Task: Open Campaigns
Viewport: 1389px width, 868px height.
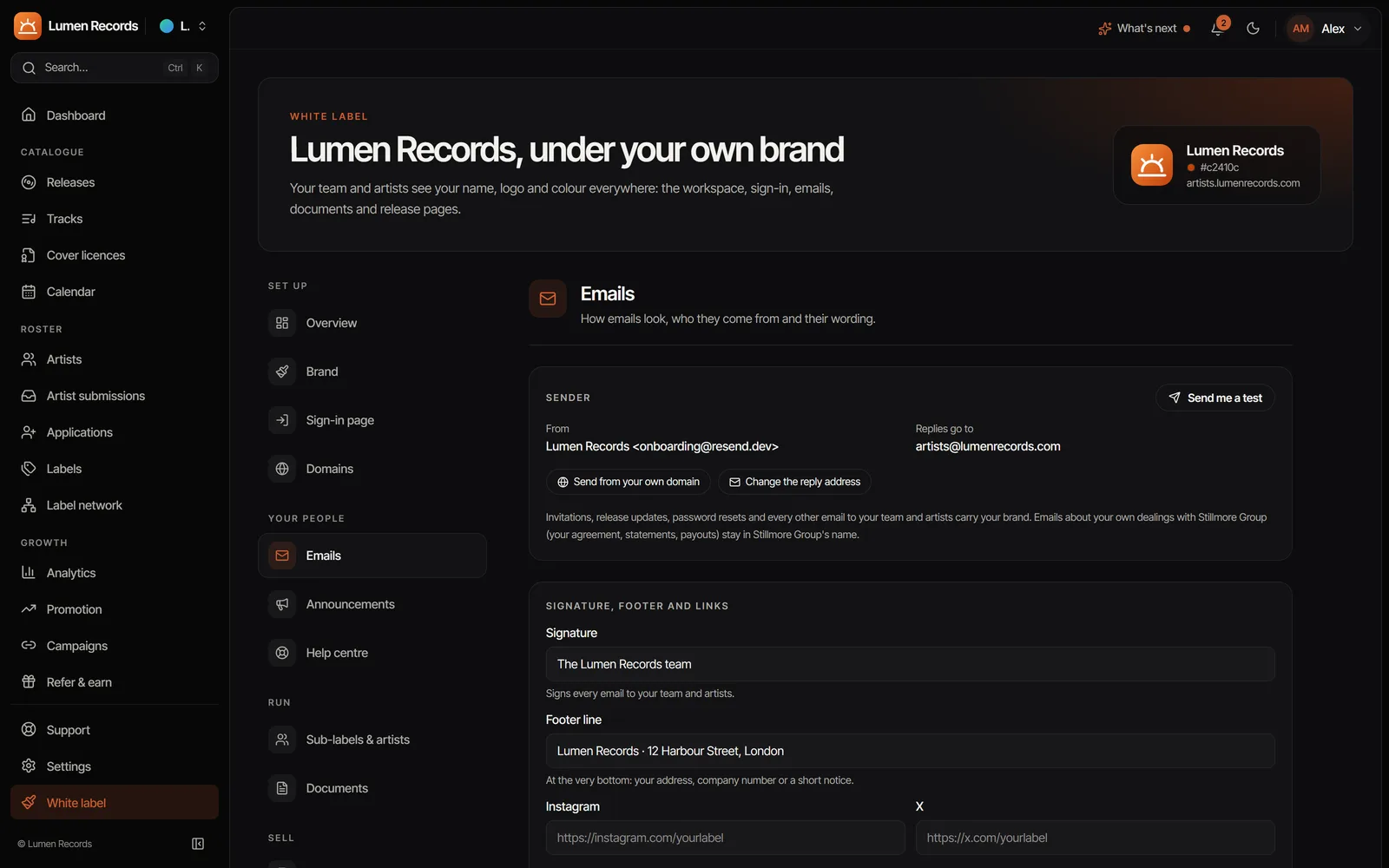Action: tap(115, 646)
